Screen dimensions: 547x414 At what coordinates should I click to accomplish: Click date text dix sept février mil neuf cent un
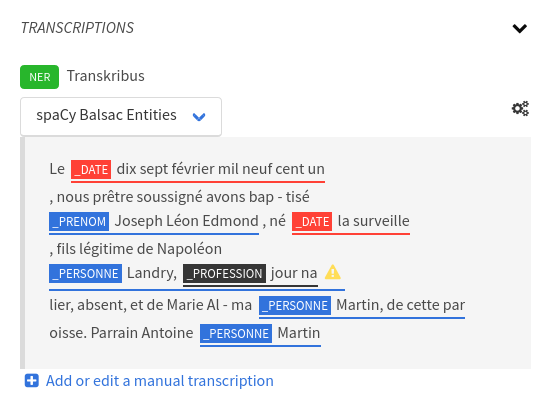(220, 169)
